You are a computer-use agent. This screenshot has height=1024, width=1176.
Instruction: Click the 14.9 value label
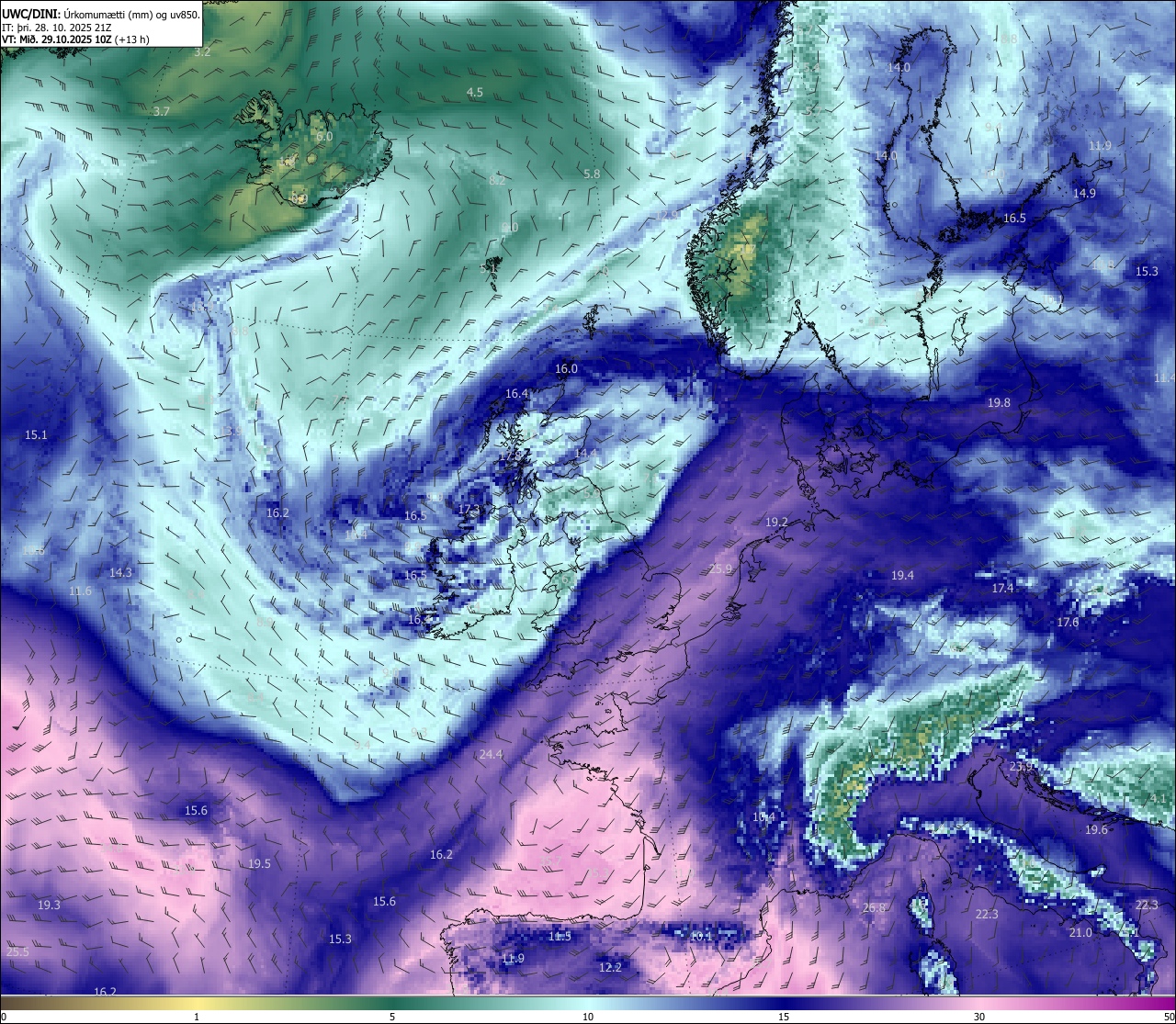(x=1084, y=194)
